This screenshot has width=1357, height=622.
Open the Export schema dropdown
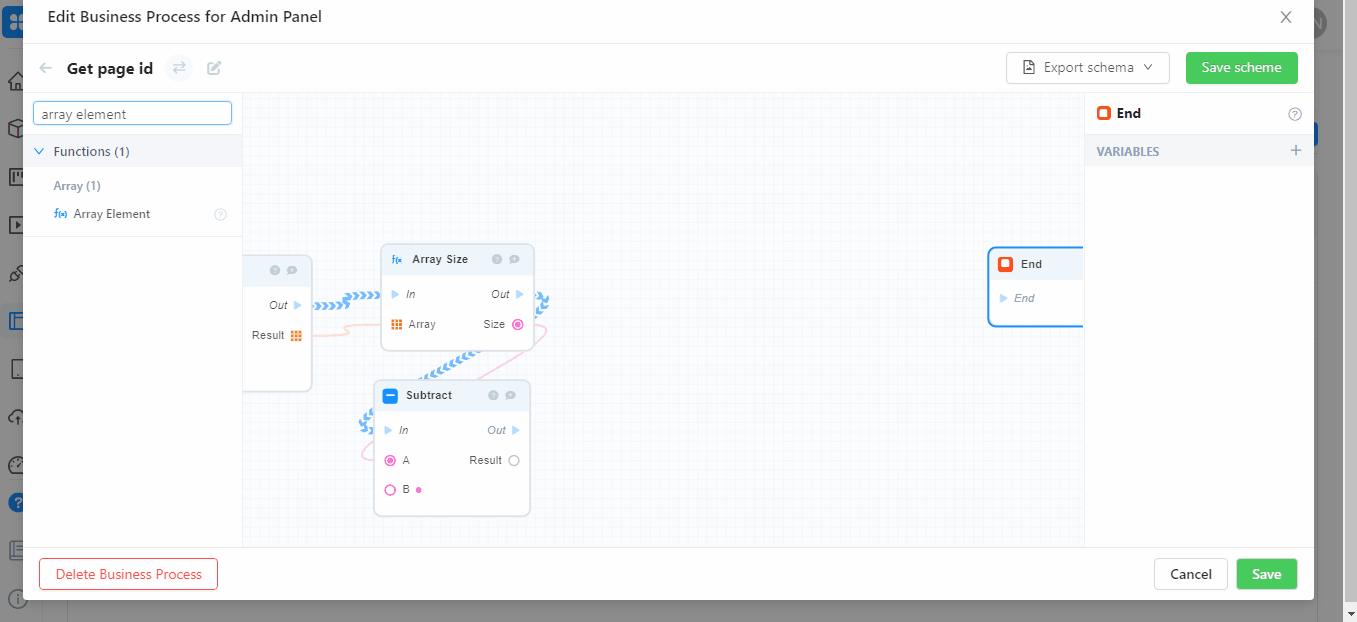(x=1087, y=68)
